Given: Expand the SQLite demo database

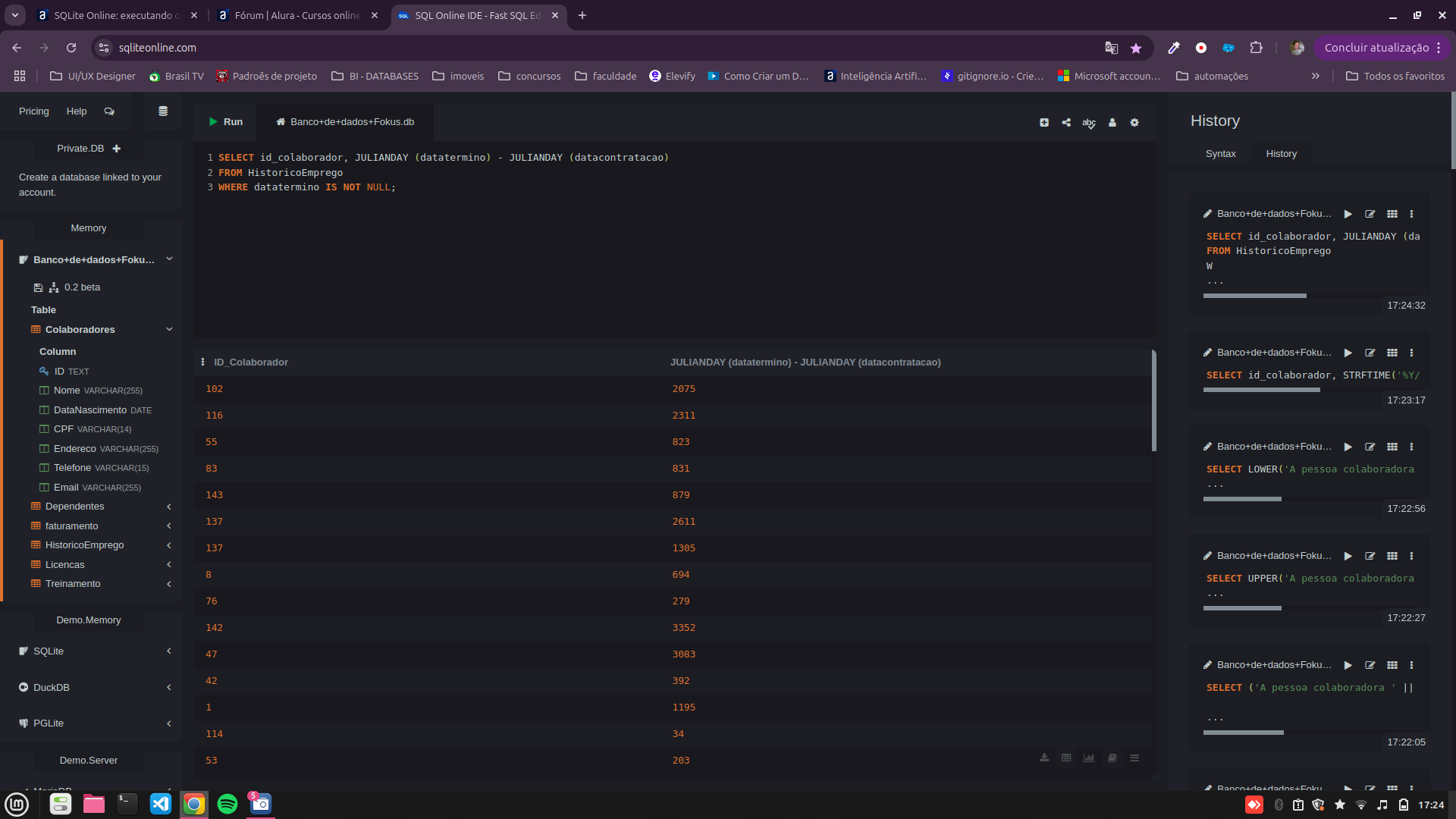Looking at the screenshot, I should click(x=169, y=651).
